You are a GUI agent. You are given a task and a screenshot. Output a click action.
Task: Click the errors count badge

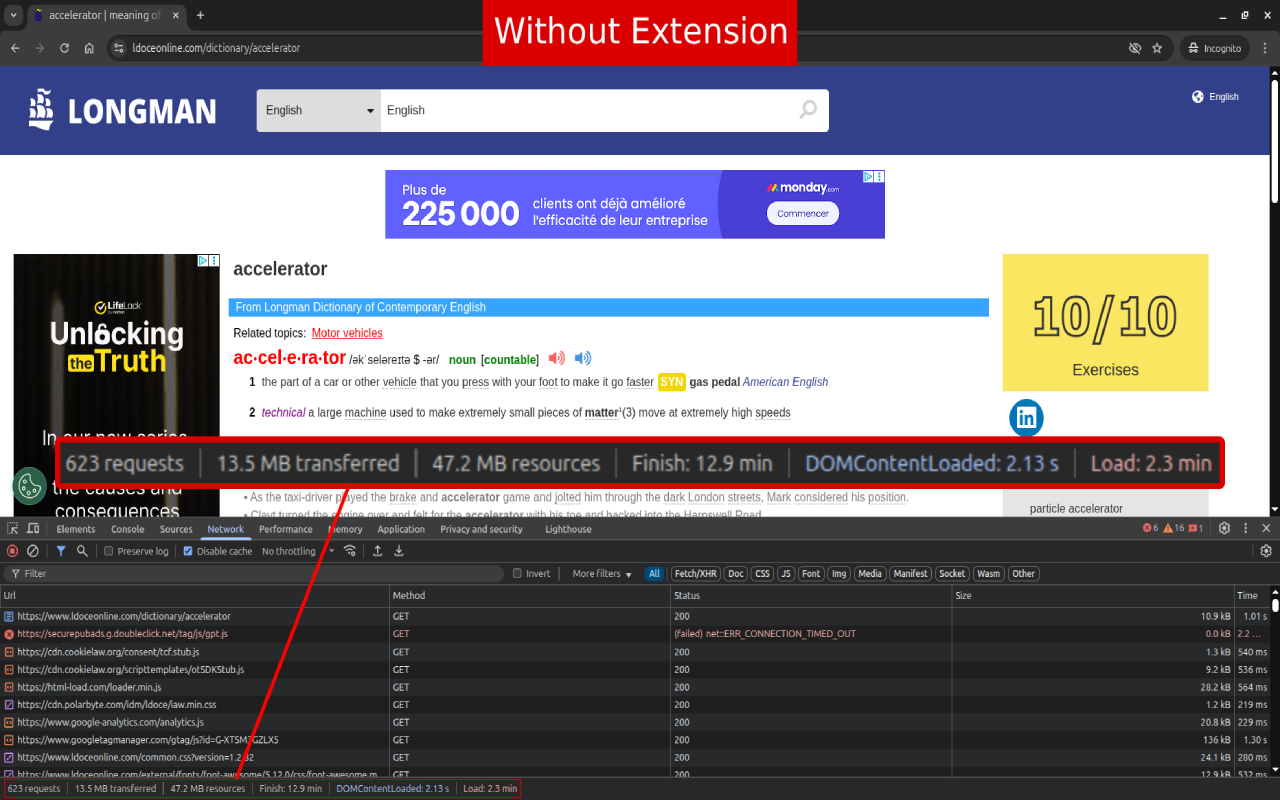1150,529
